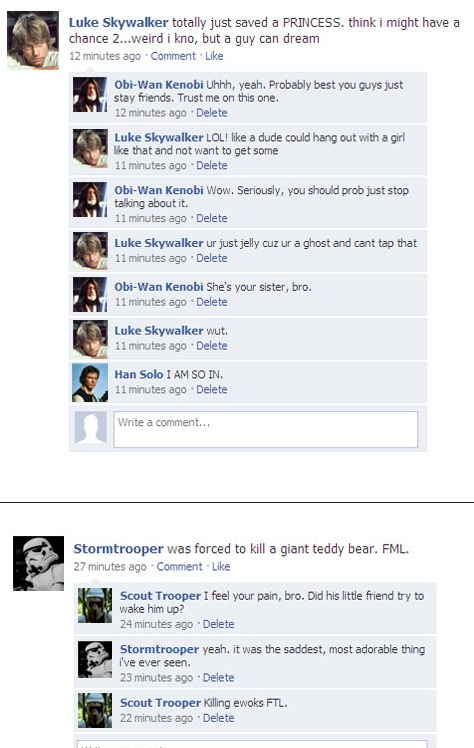
Task: Like Luke Skywalker's princess post
Action: pos(214,56)
